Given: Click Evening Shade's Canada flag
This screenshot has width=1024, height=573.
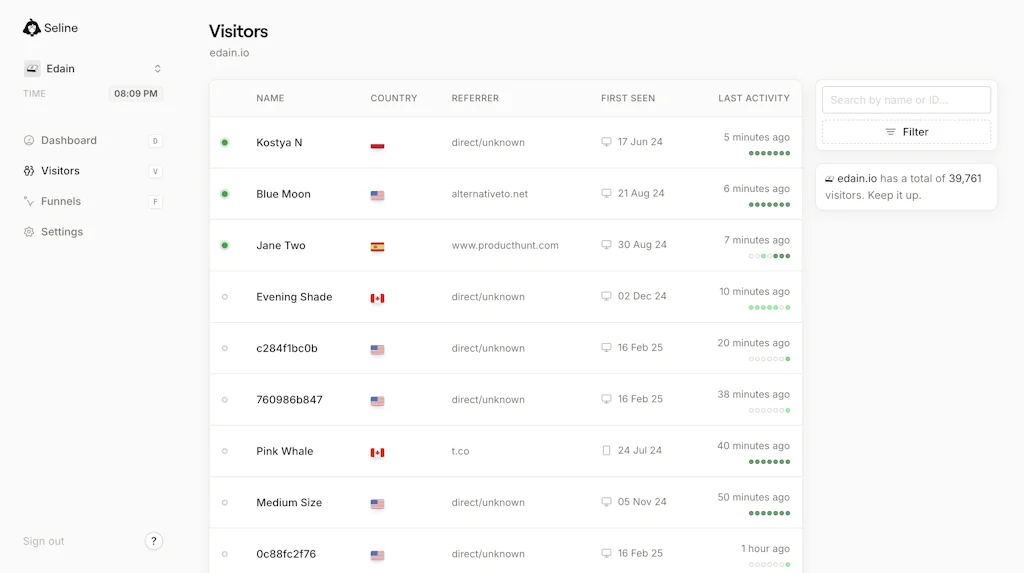Looking at the screenshot, I should point(377,299).
